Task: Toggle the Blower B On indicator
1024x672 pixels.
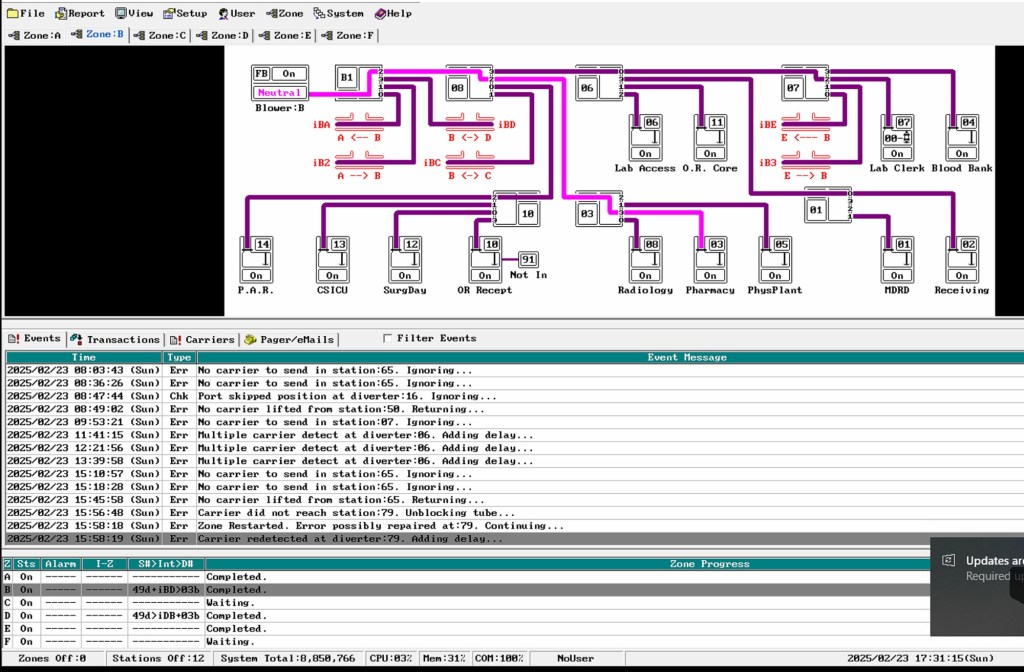Action: point(288,74)
